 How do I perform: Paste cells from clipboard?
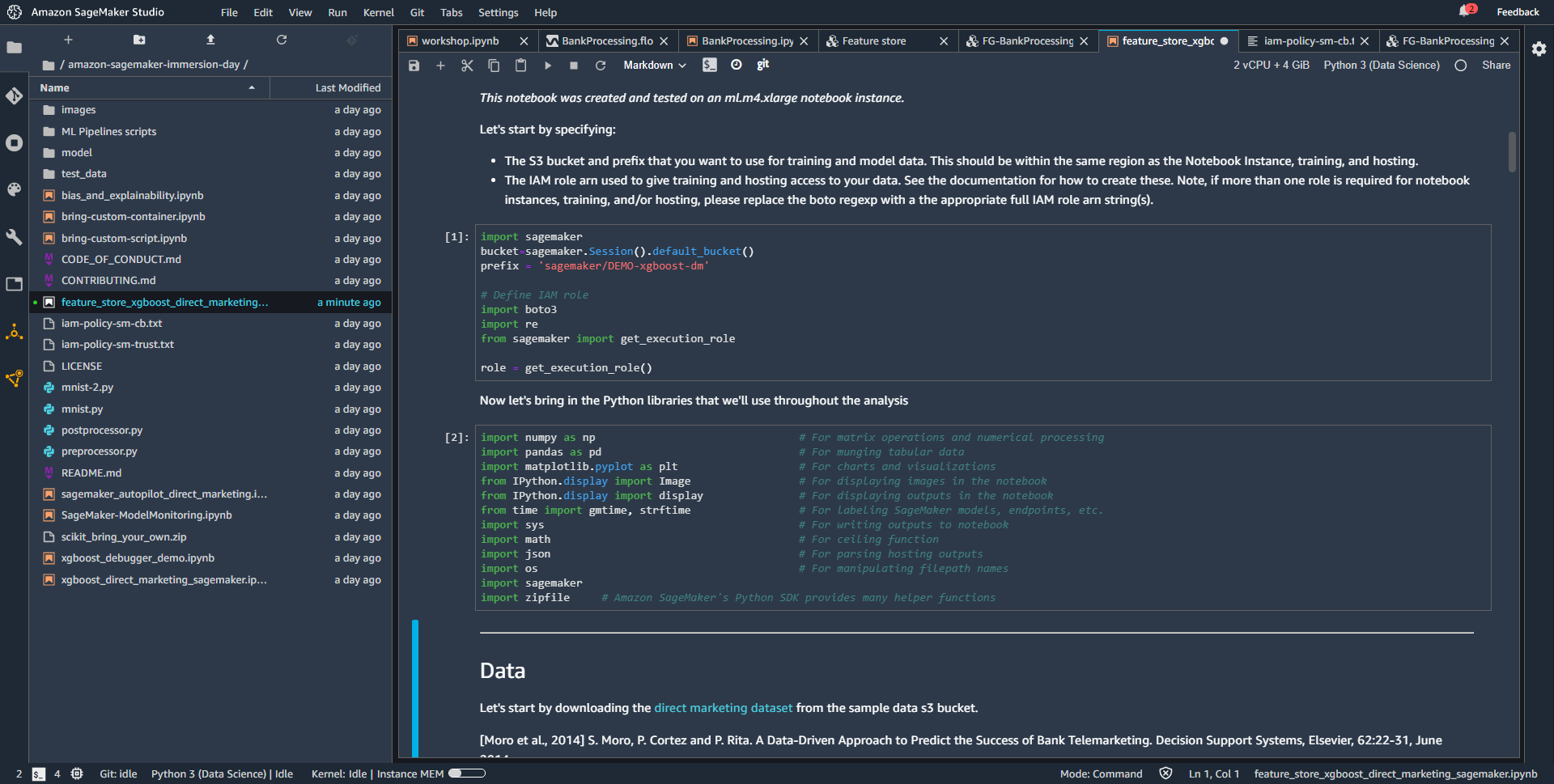(x=520, y=66)
